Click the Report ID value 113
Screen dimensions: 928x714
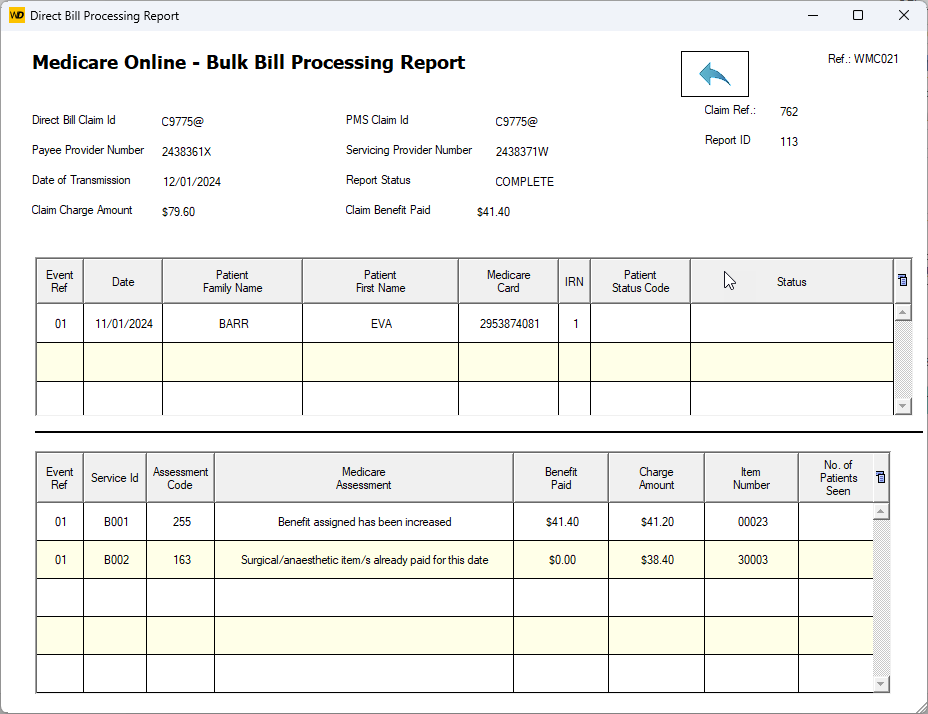coord(789,141)
